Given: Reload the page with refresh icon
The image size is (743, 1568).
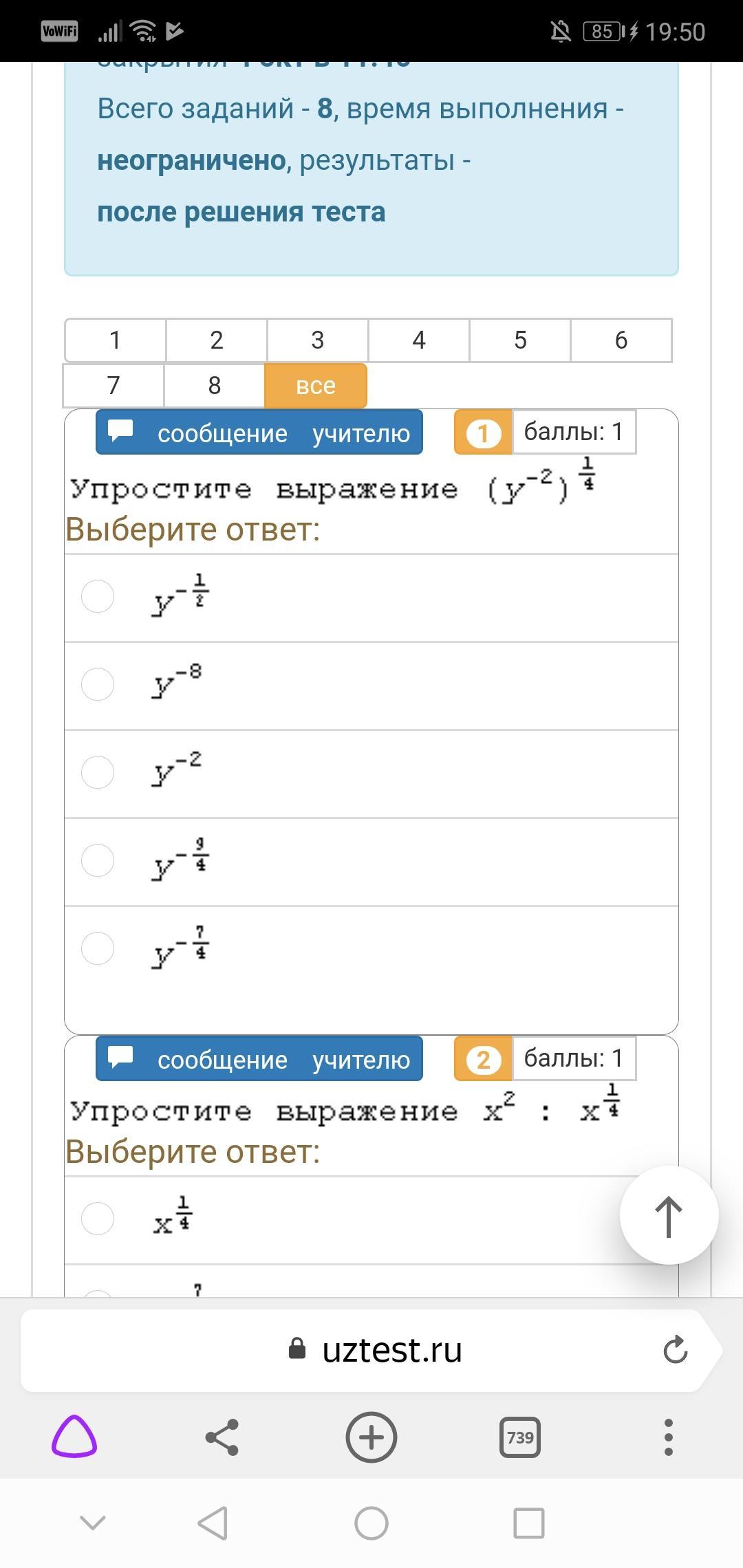Looking at the screenshot, I should click(x=676, y=1349).
